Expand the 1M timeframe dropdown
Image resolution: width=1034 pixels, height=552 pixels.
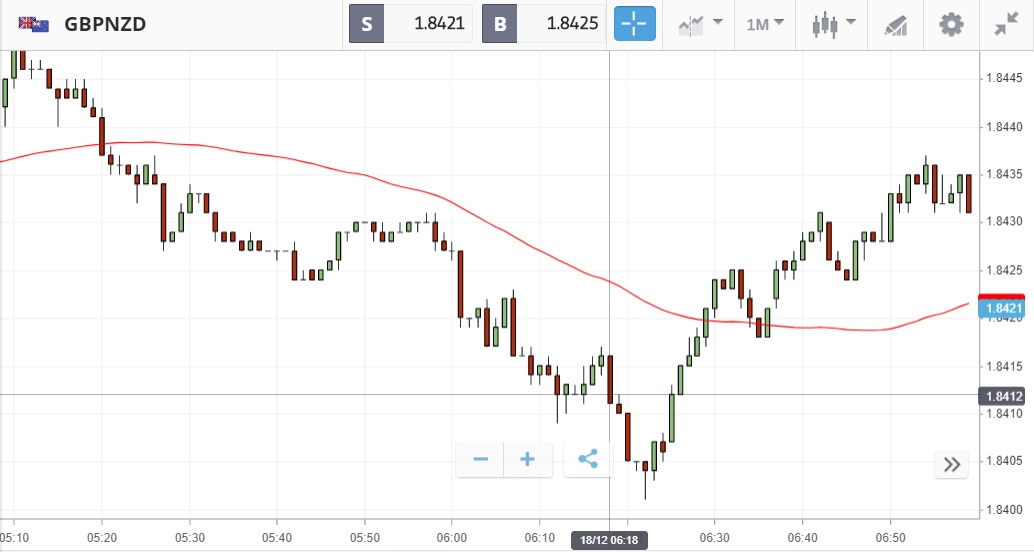click(765, 24)
